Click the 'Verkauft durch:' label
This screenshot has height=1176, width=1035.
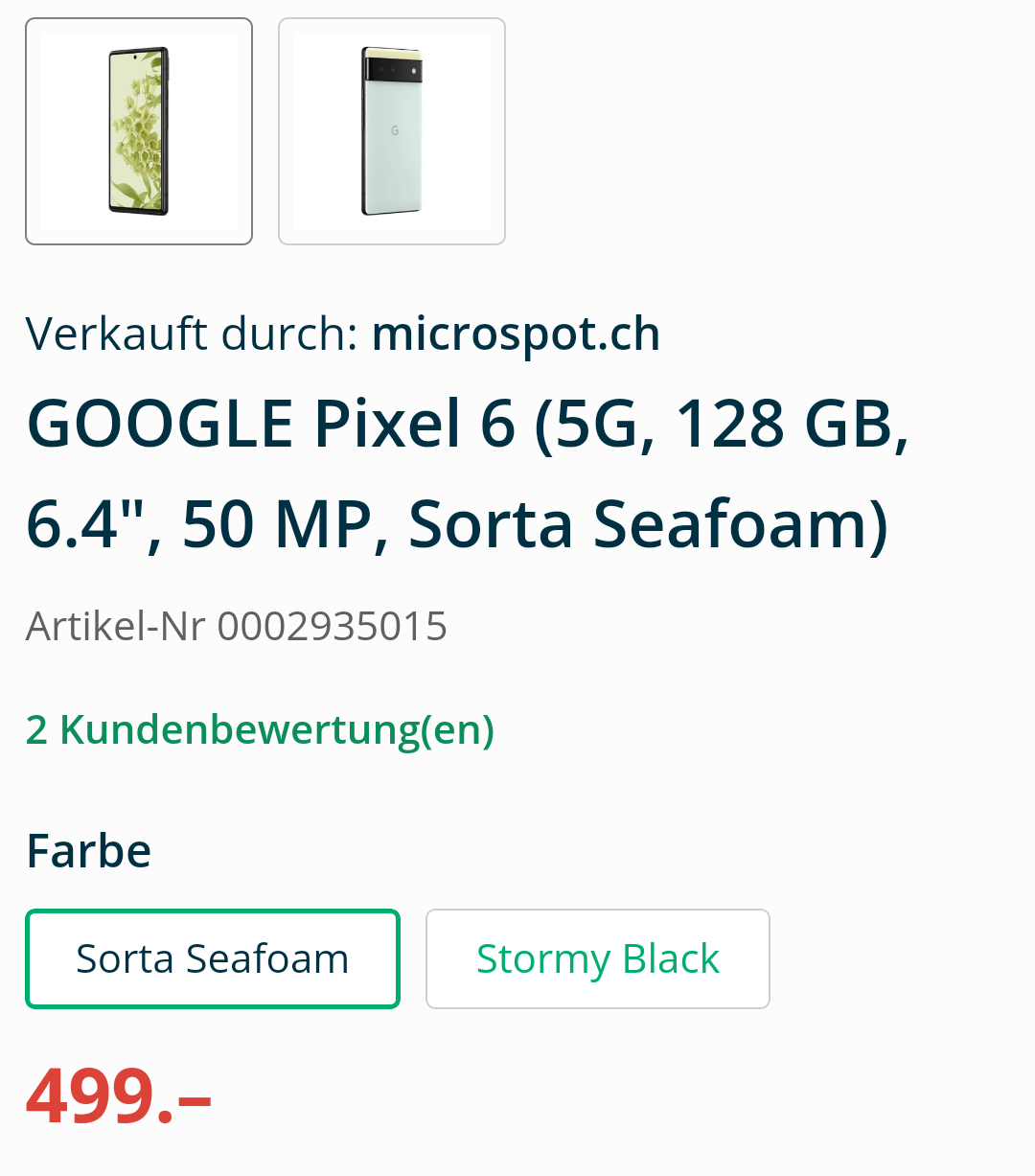coord(192,334)
